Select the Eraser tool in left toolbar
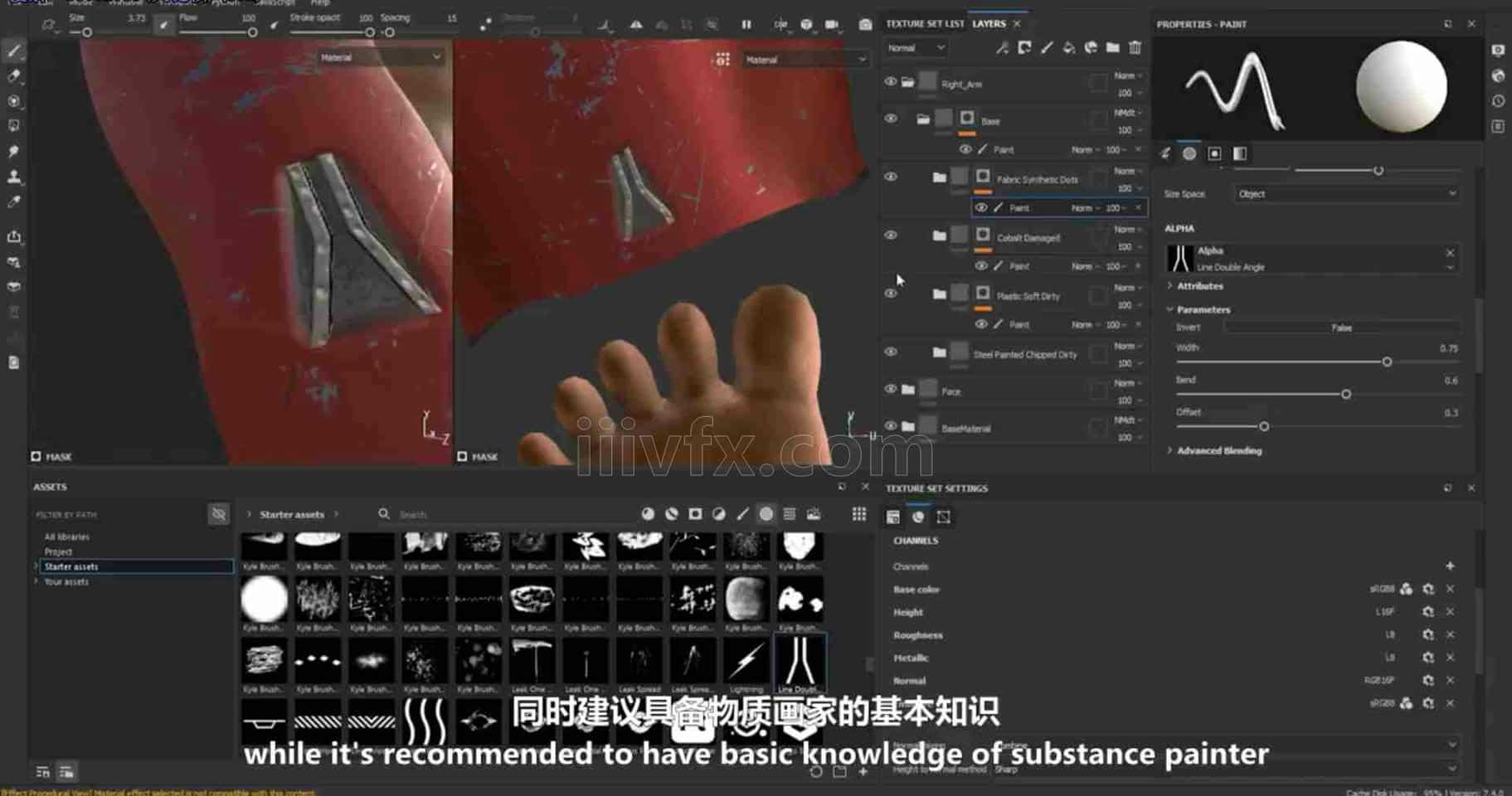 [x=14, y=76]
